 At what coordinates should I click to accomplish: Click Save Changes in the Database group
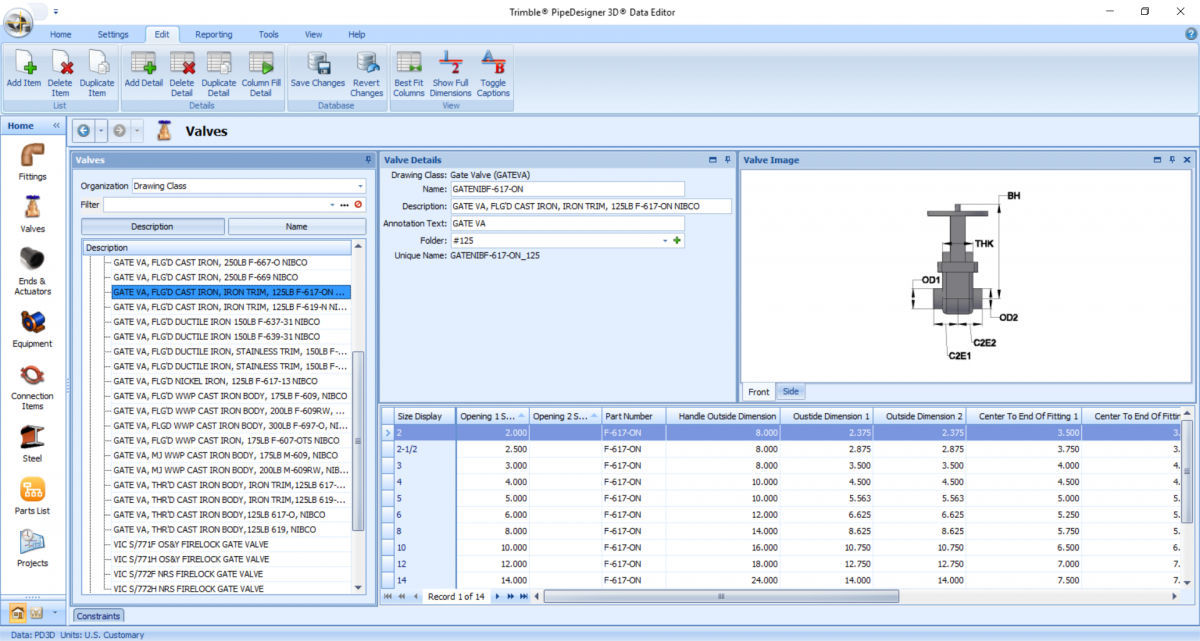click(317, 70)
